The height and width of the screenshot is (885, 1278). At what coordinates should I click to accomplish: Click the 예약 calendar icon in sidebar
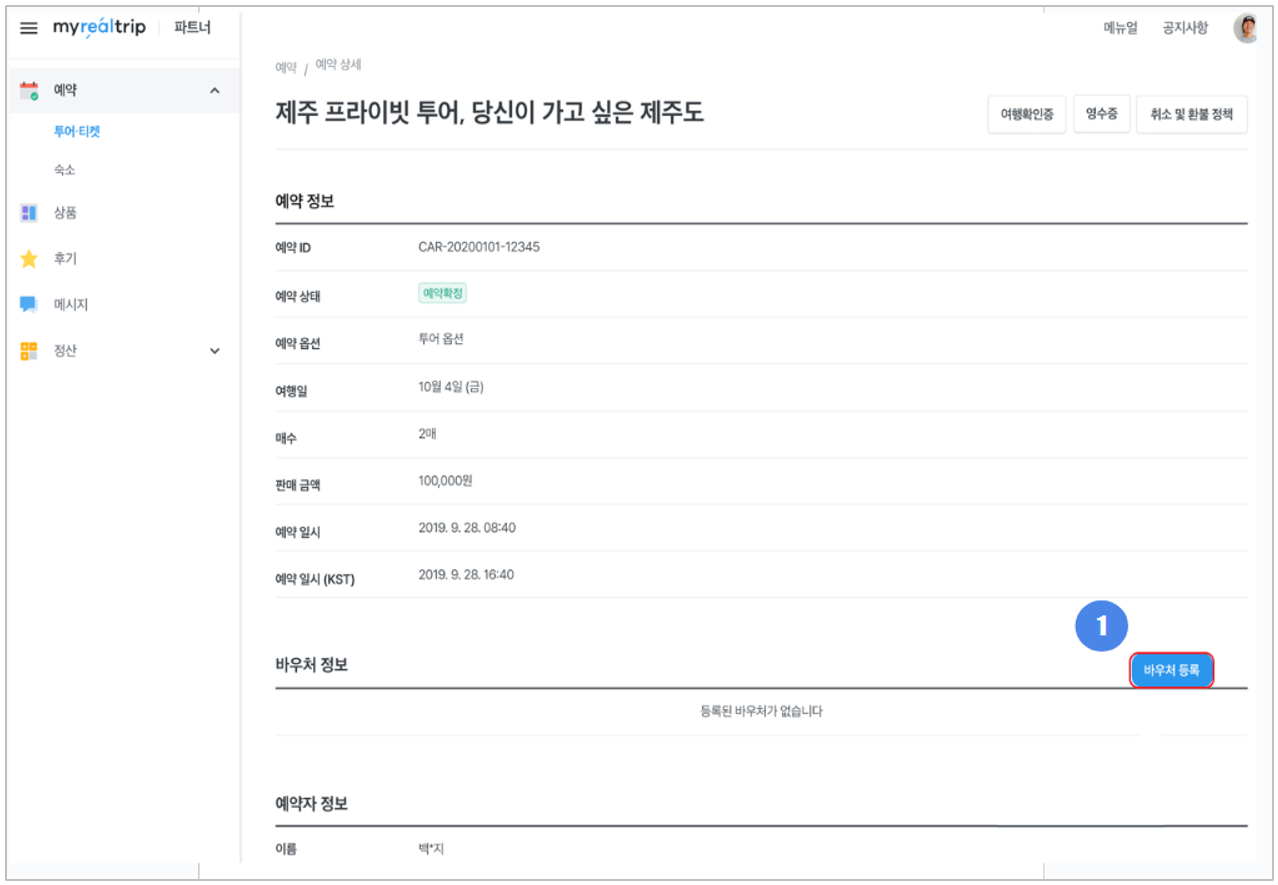(x=29, y=91)
